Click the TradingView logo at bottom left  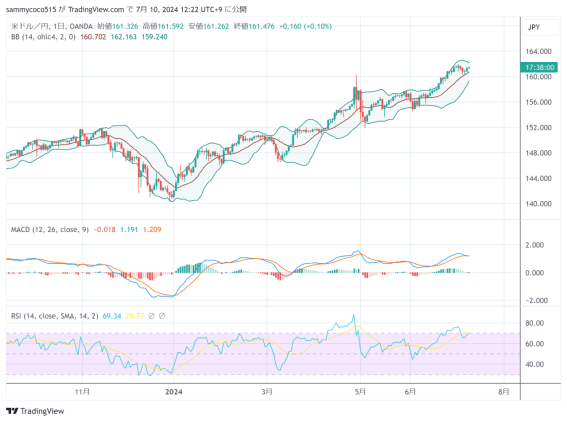[x=35, y=411]
